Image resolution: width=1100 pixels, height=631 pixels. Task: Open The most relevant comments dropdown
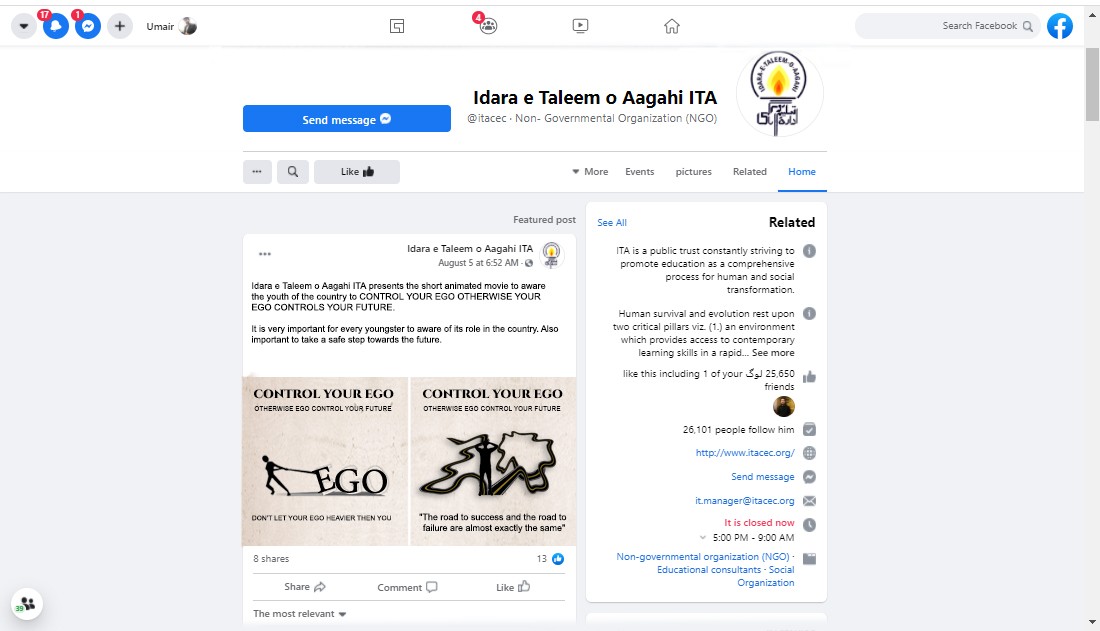tap(300, 613)
